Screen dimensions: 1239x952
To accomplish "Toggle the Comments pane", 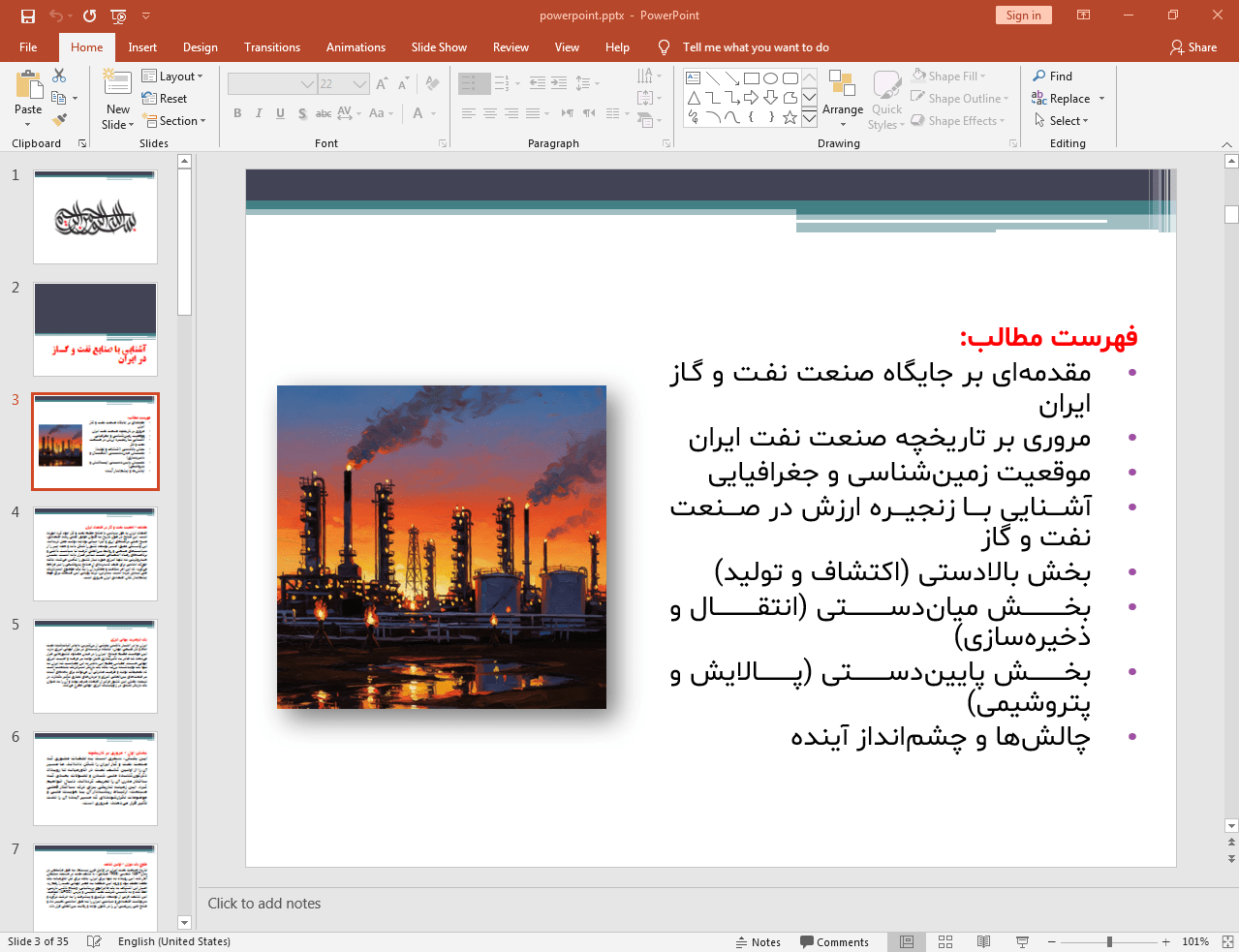I will pos(834,941).
